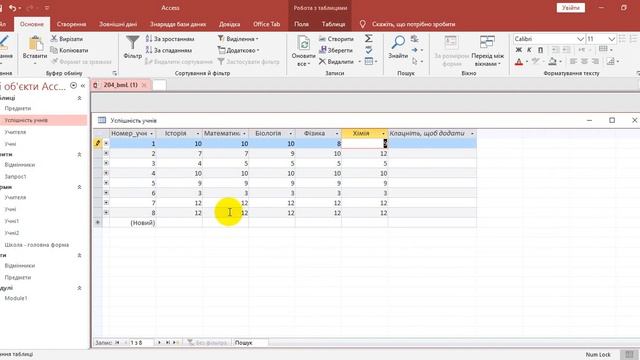
Task: Open the Хімія column dropdown arrow
Action: pos(383,133)
